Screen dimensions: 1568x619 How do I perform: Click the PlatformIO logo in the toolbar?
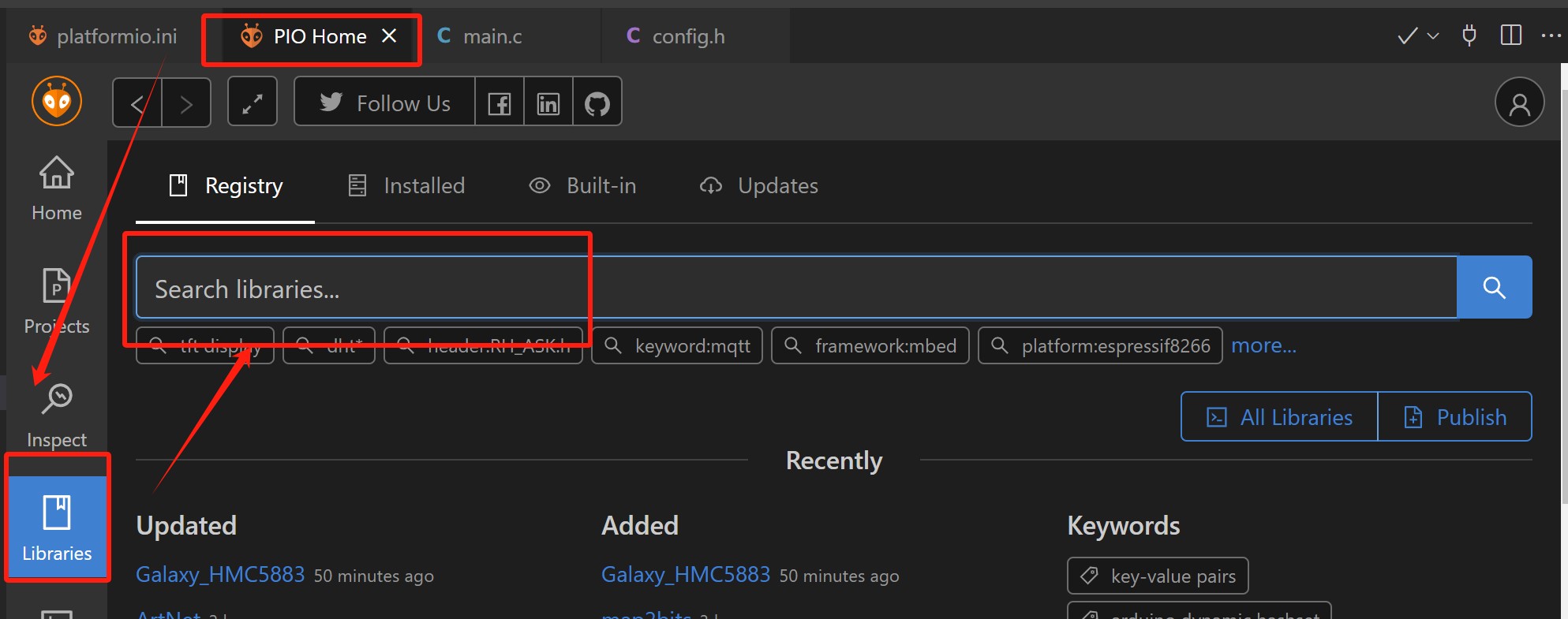(57, 101)
